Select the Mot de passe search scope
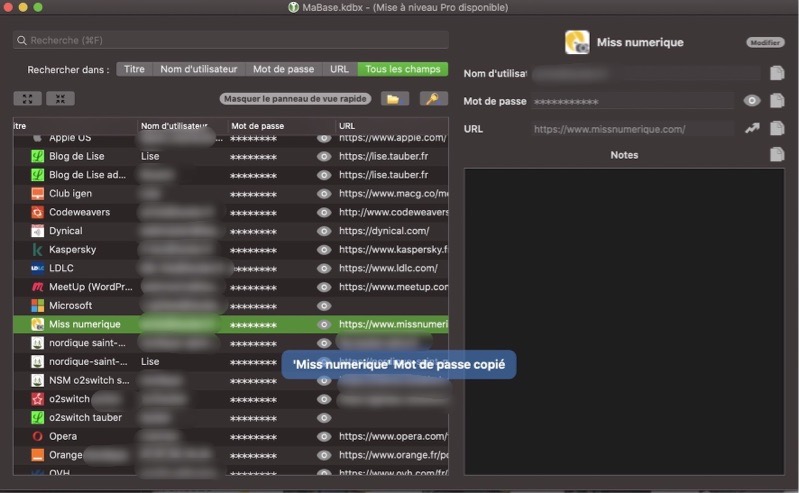799x493 pixels. coord(283,69)
